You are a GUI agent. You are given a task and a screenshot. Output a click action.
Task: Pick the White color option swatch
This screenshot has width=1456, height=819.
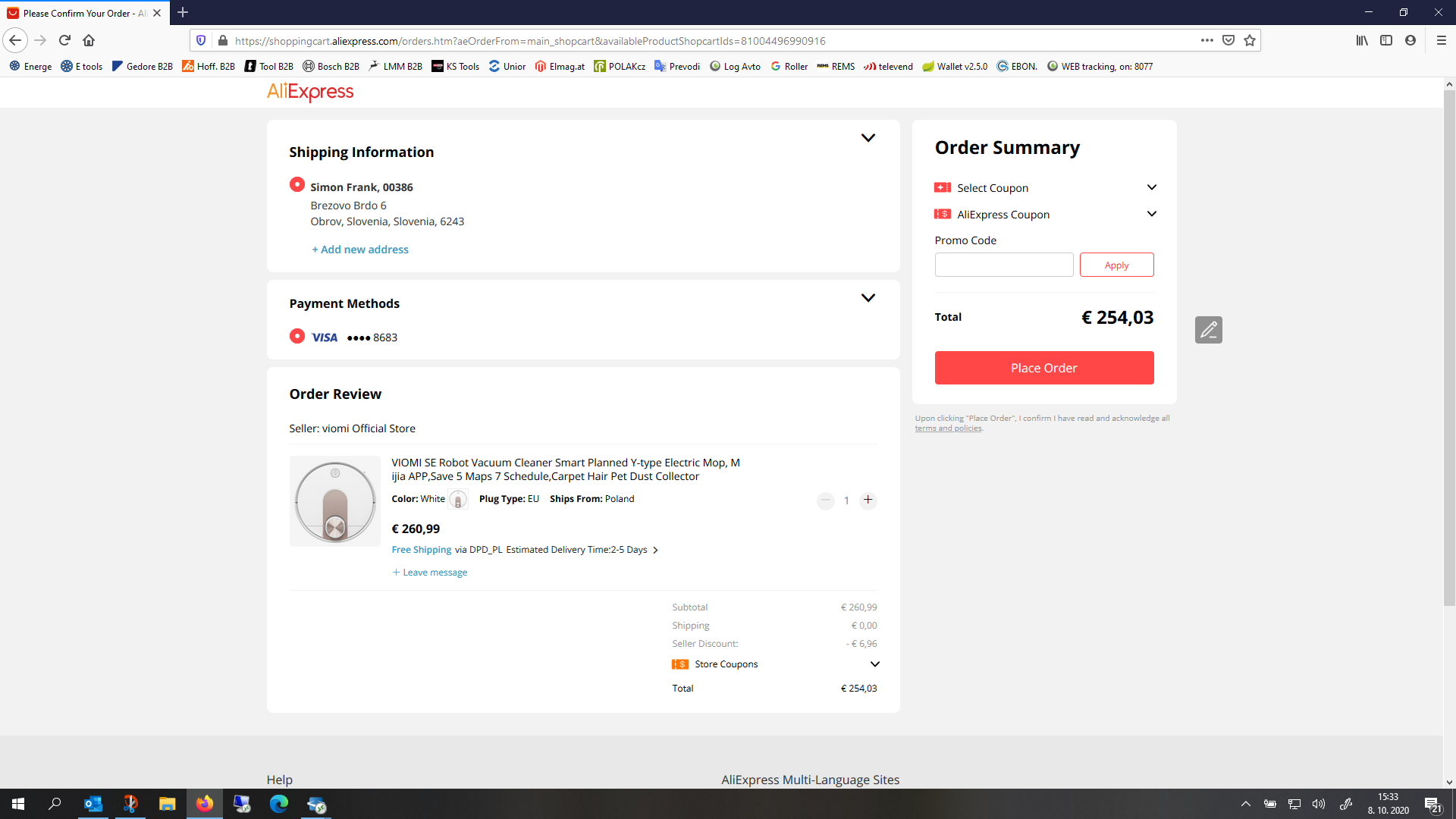pos(457,499)
